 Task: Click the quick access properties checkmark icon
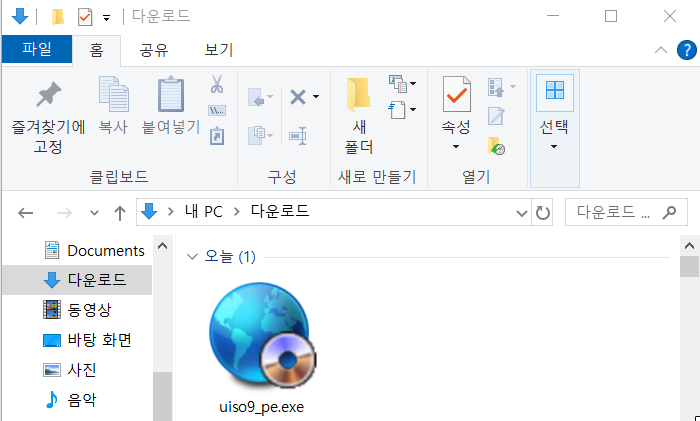click(x=85, y=17)
